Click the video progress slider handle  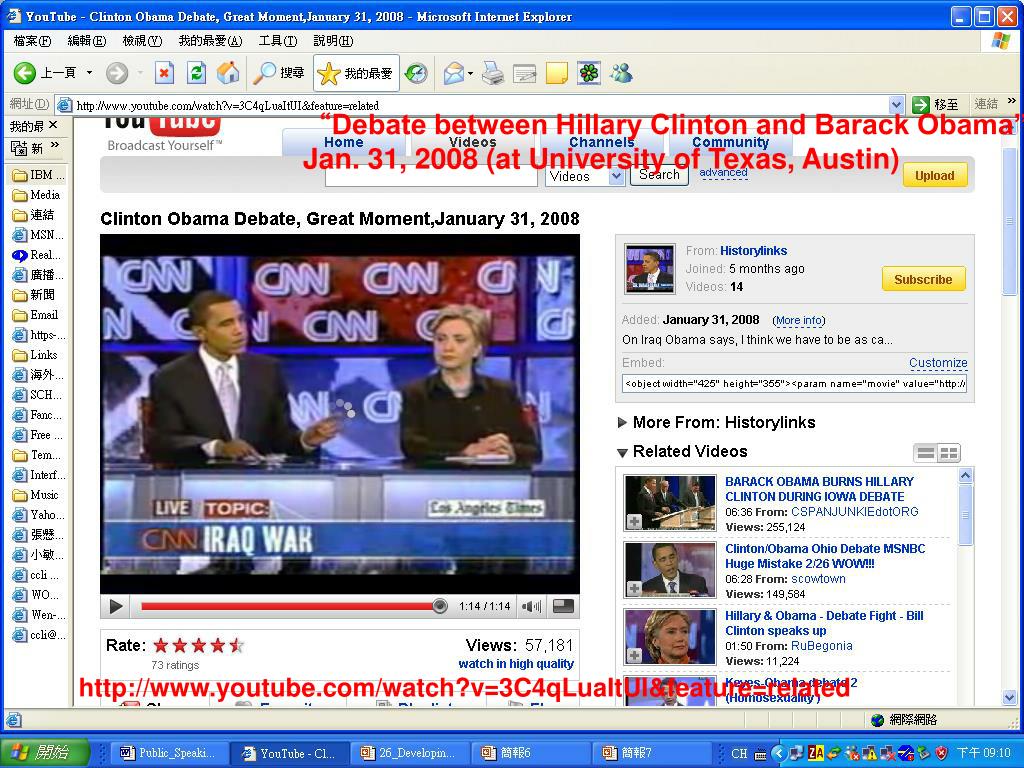(440, 606)
